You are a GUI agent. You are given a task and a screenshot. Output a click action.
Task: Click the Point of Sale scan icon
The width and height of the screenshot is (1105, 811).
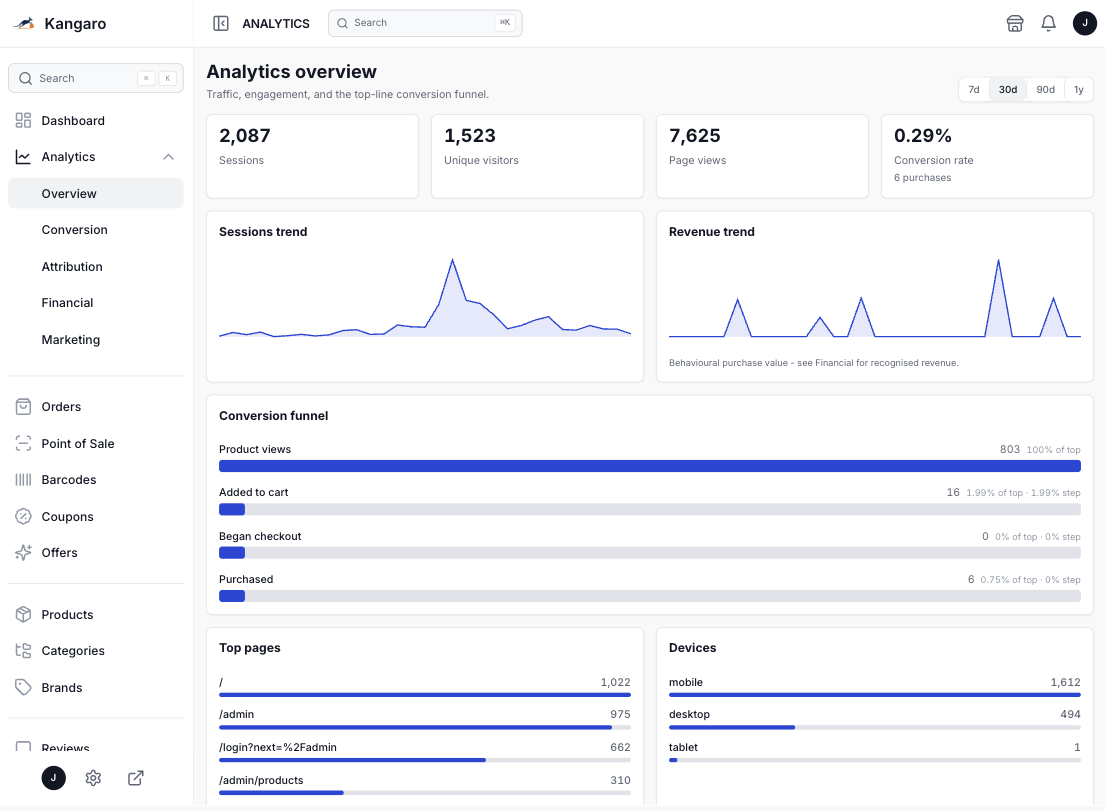click(23, 443)
